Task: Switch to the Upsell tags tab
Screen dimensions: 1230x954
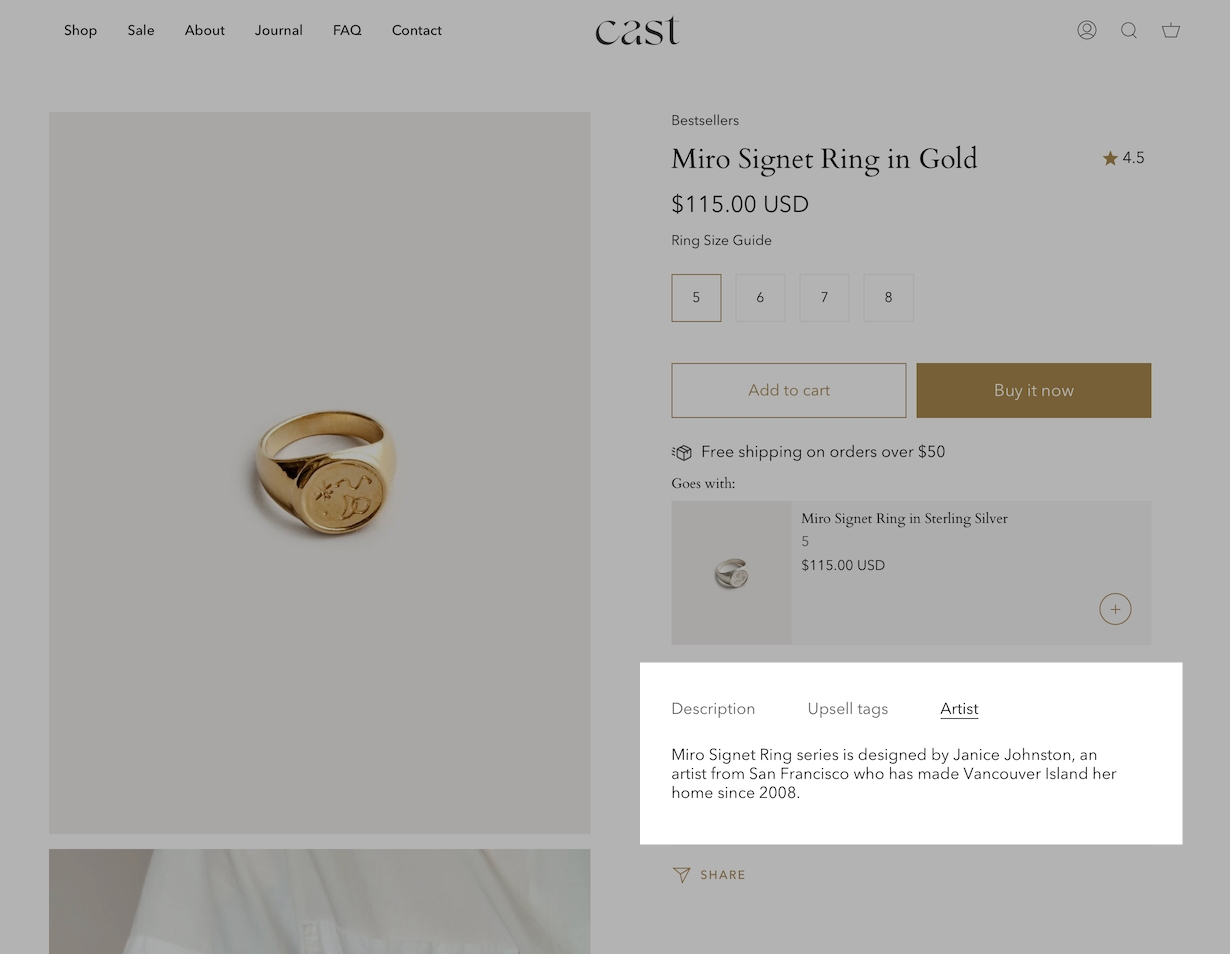Action: (847, 709)
